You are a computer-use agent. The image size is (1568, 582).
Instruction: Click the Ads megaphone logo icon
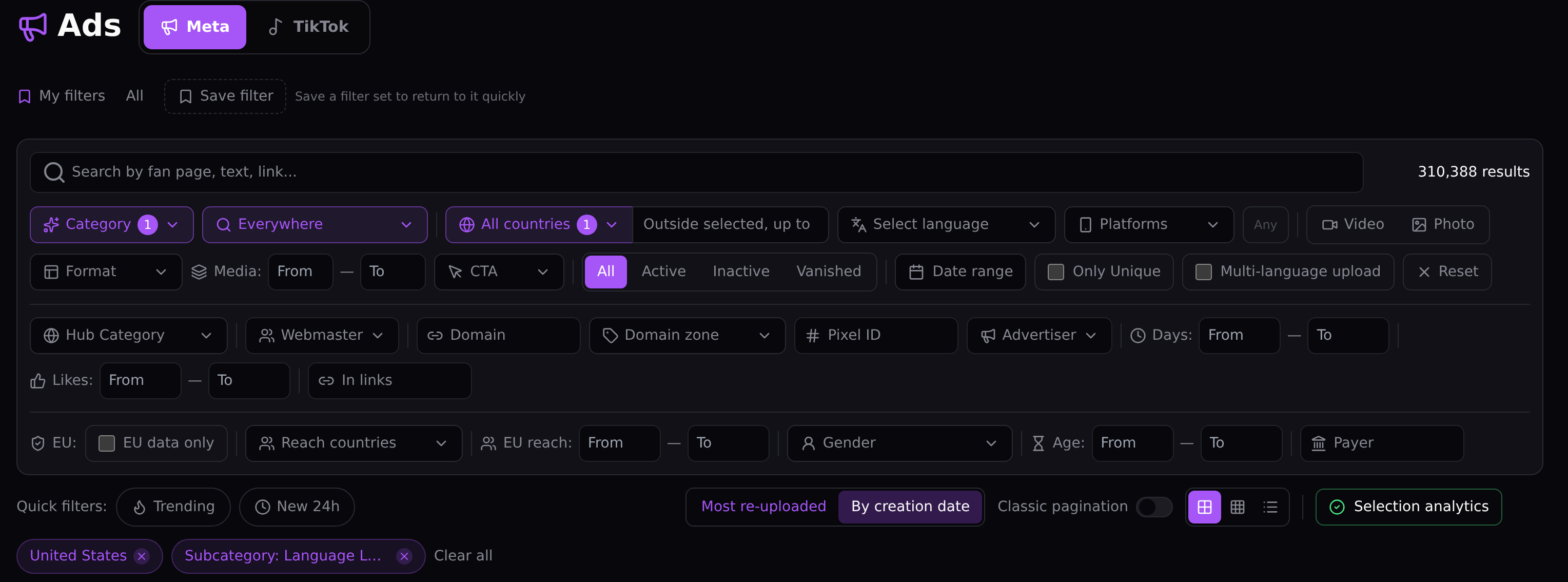pos(33,26)
